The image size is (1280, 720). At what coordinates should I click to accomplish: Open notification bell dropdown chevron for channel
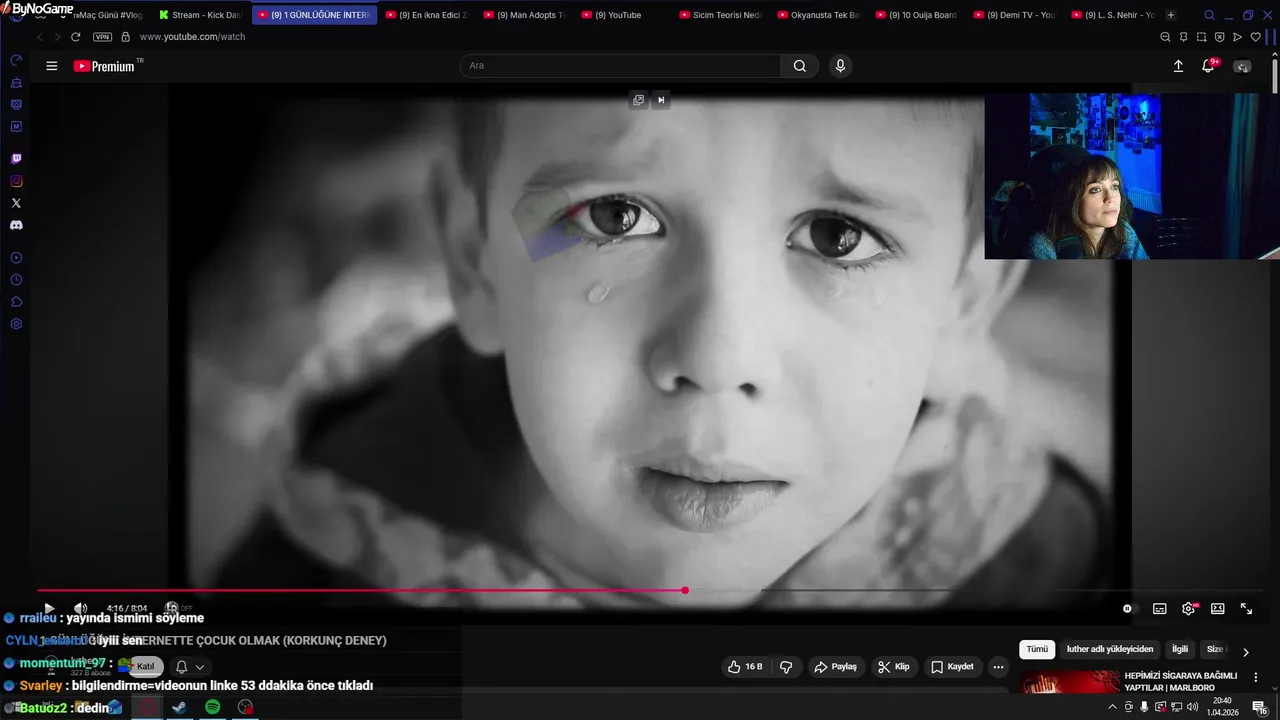point(200,667)
